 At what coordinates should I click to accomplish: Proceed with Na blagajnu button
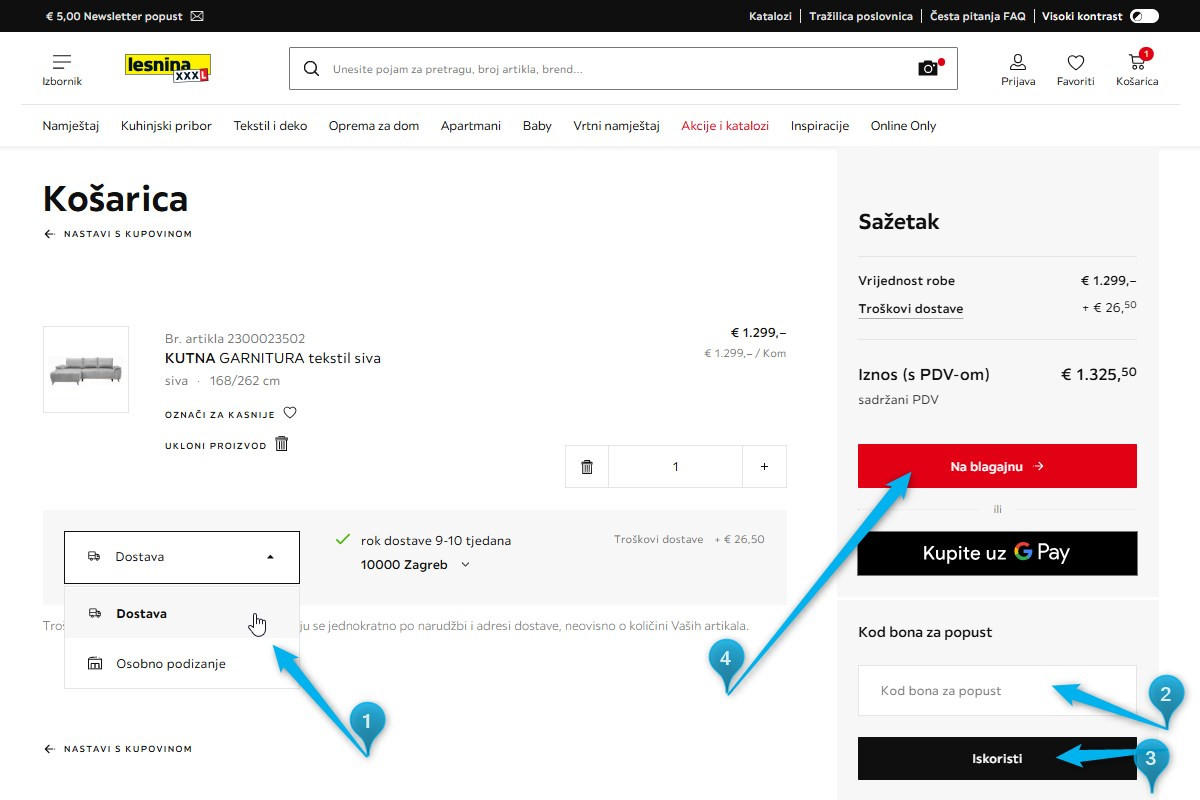coord(997,466)
